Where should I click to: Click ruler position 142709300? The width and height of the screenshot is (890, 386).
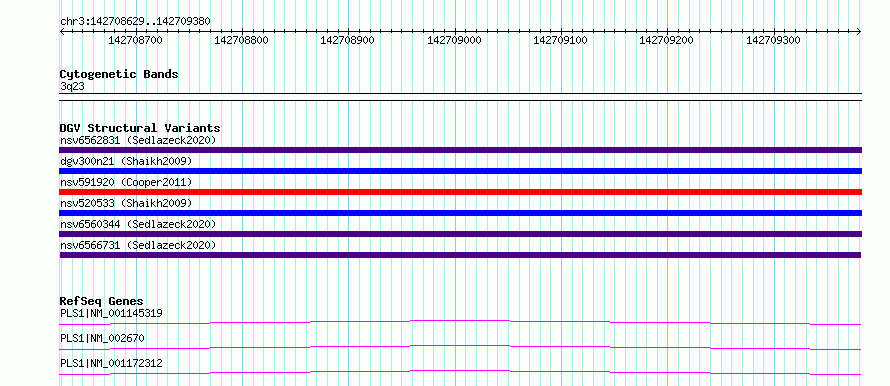(773, 40)
